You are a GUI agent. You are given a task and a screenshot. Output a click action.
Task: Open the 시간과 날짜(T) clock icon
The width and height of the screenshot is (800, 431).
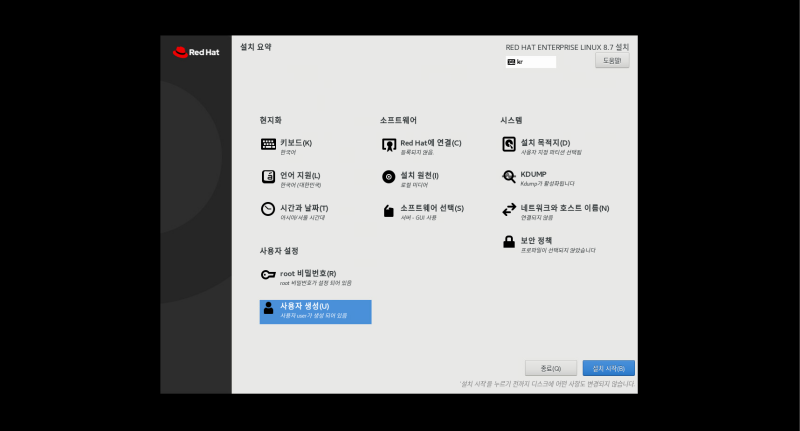point(268,209)
